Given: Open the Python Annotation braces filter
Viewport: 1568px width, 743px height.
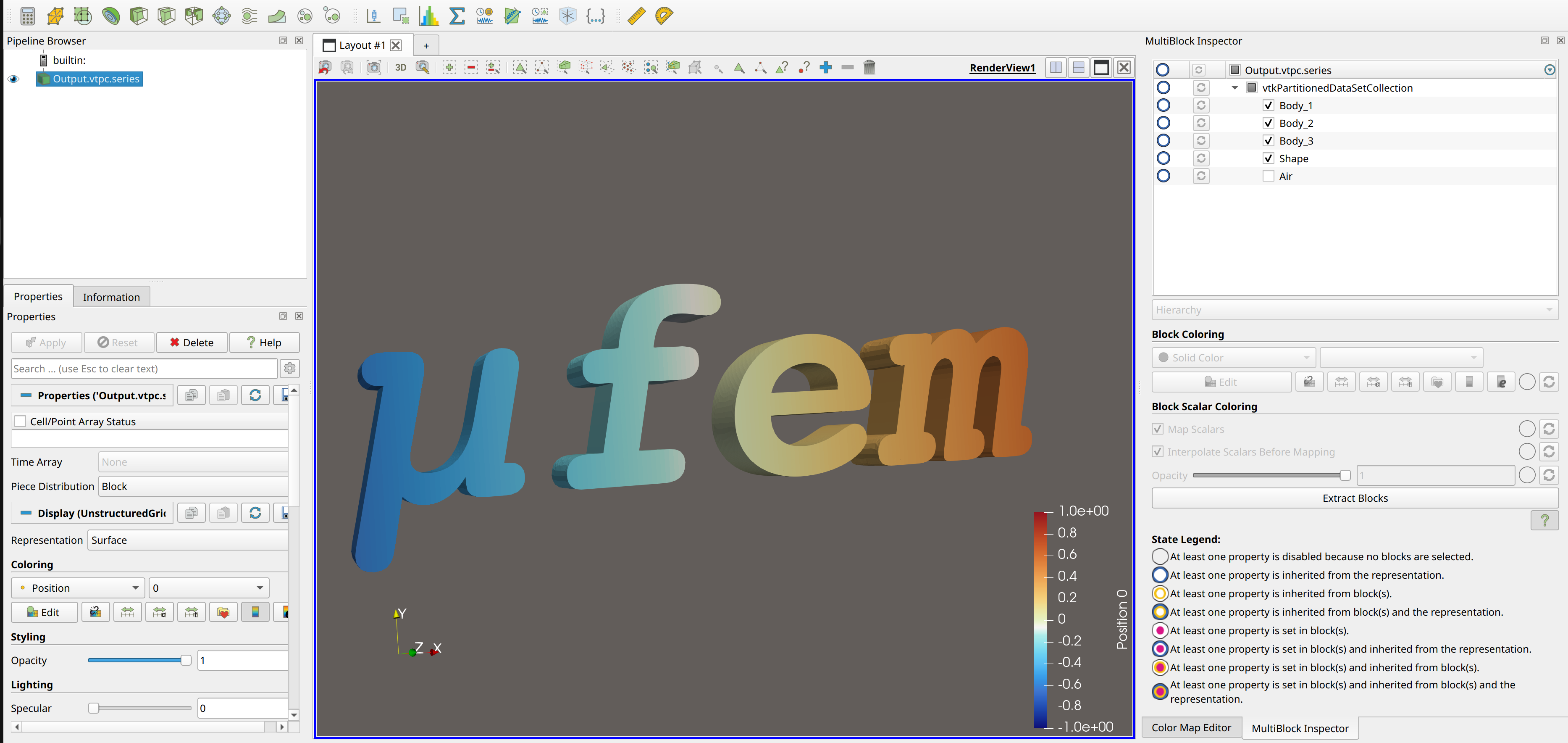Looking at the screenshot, I should point(595,15).
